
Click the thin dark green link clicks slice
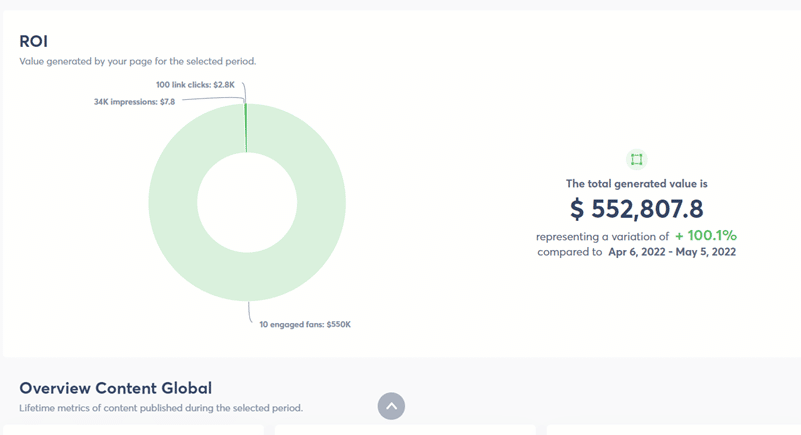[x=246, y=128]
